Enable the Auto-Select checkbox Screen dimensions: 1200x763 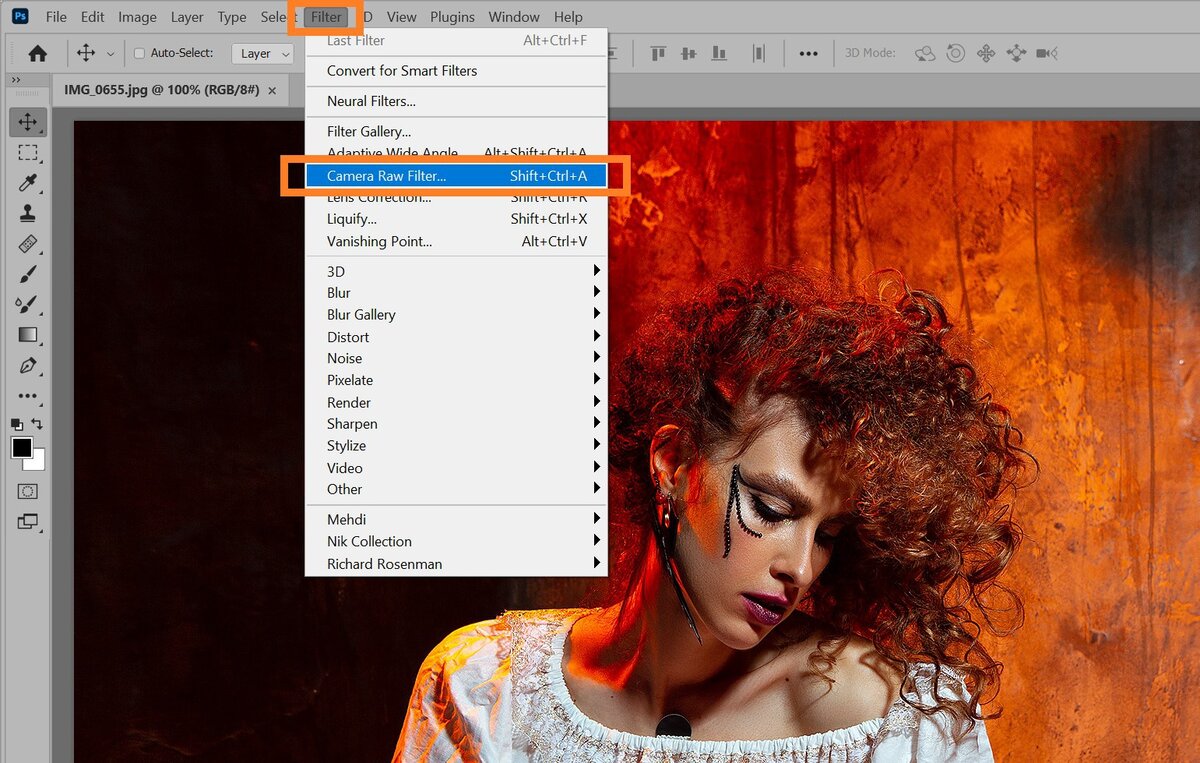[x=139, y=54]
